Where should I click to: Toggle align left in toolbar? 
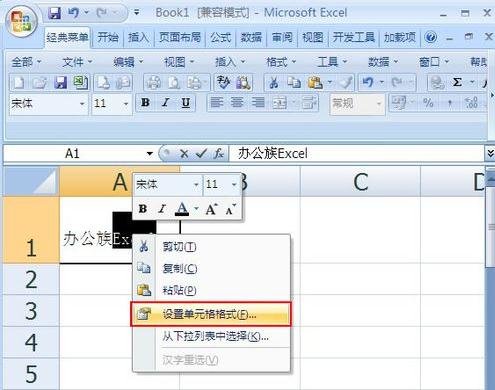point(217,103)
